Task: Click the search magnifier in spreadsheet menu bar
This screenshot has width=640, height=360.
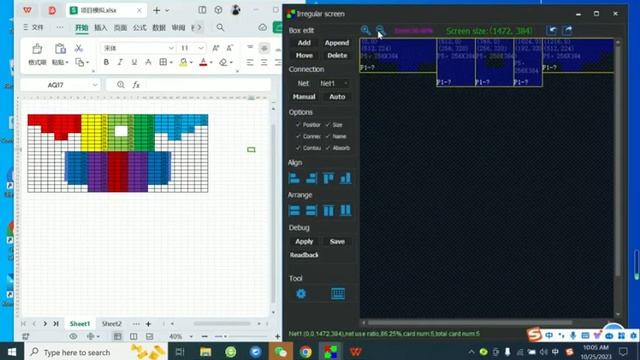Action: 220,27
